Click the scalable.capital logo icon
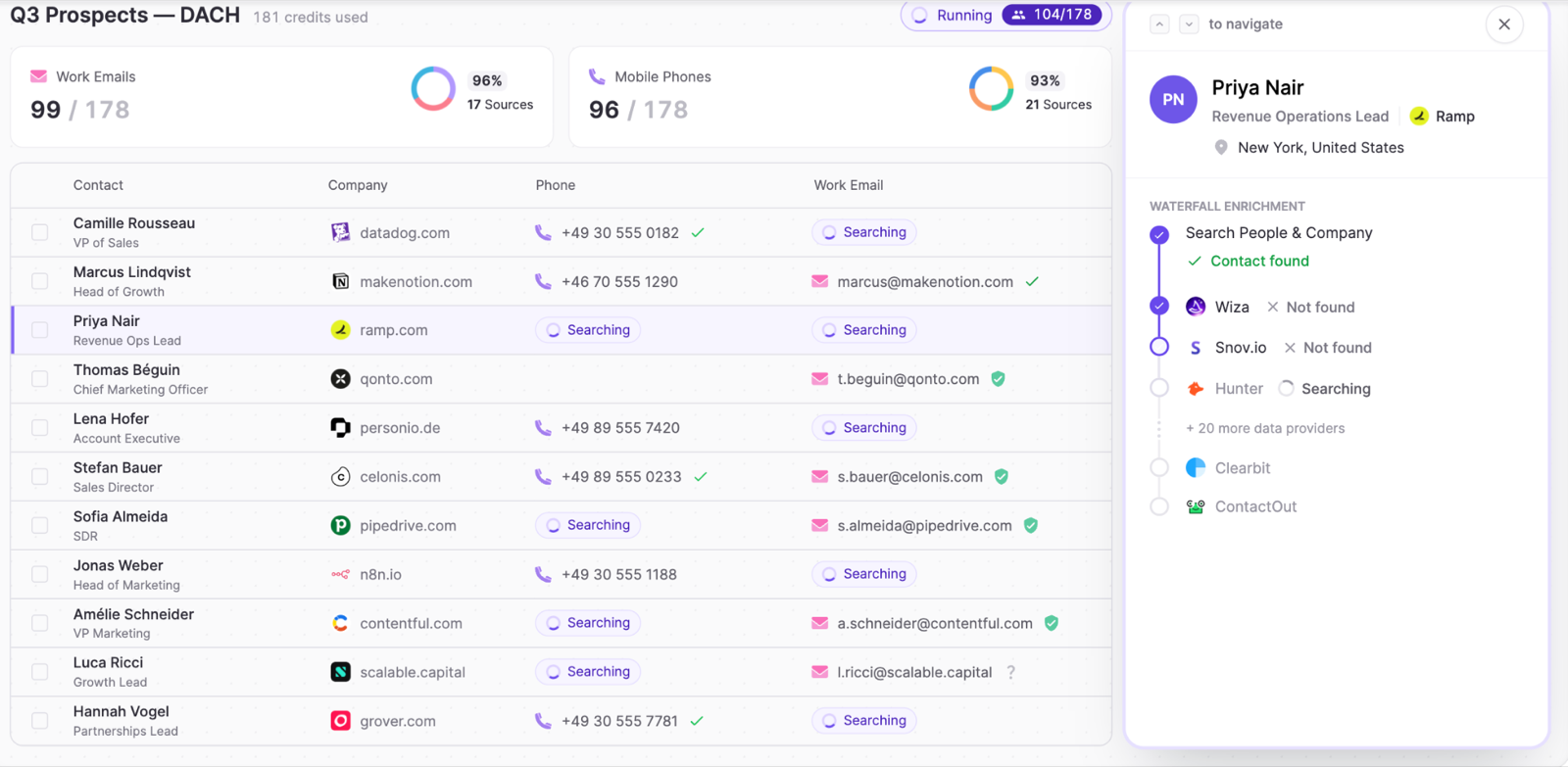 click(x=340, y=672)
